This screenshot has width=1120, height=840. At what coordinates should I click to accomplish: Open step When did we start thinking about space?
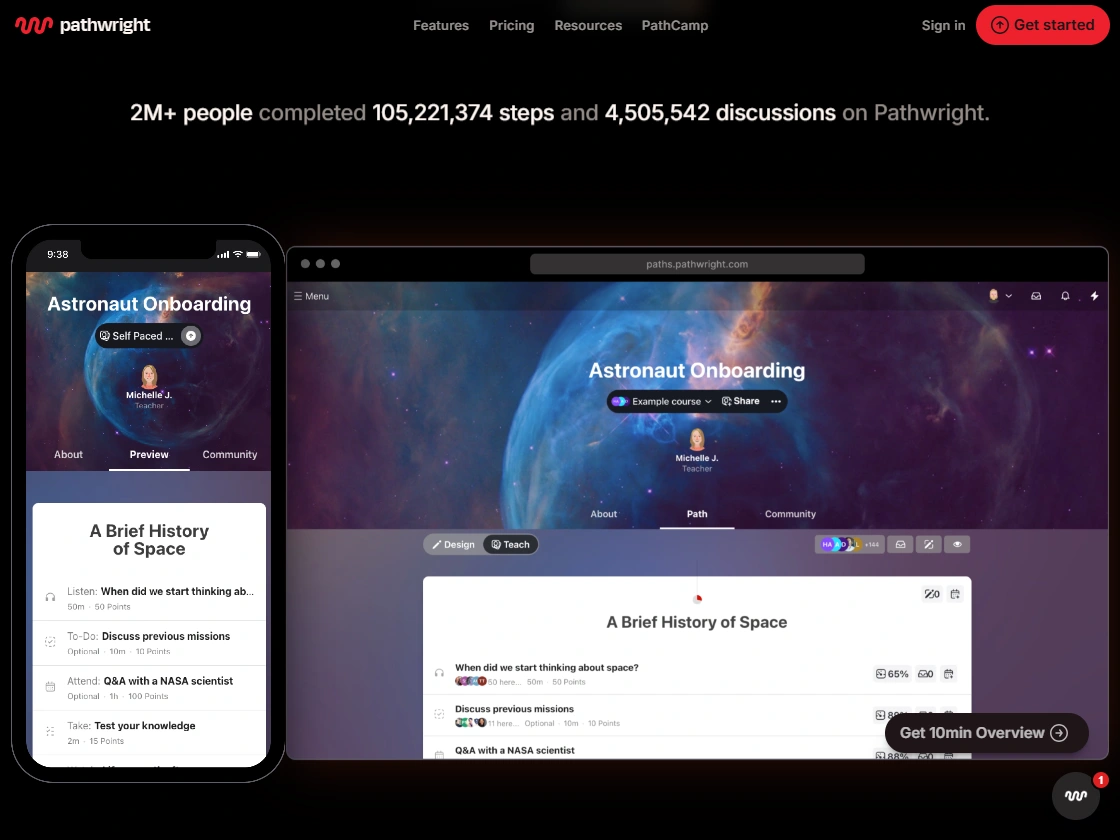546,667
